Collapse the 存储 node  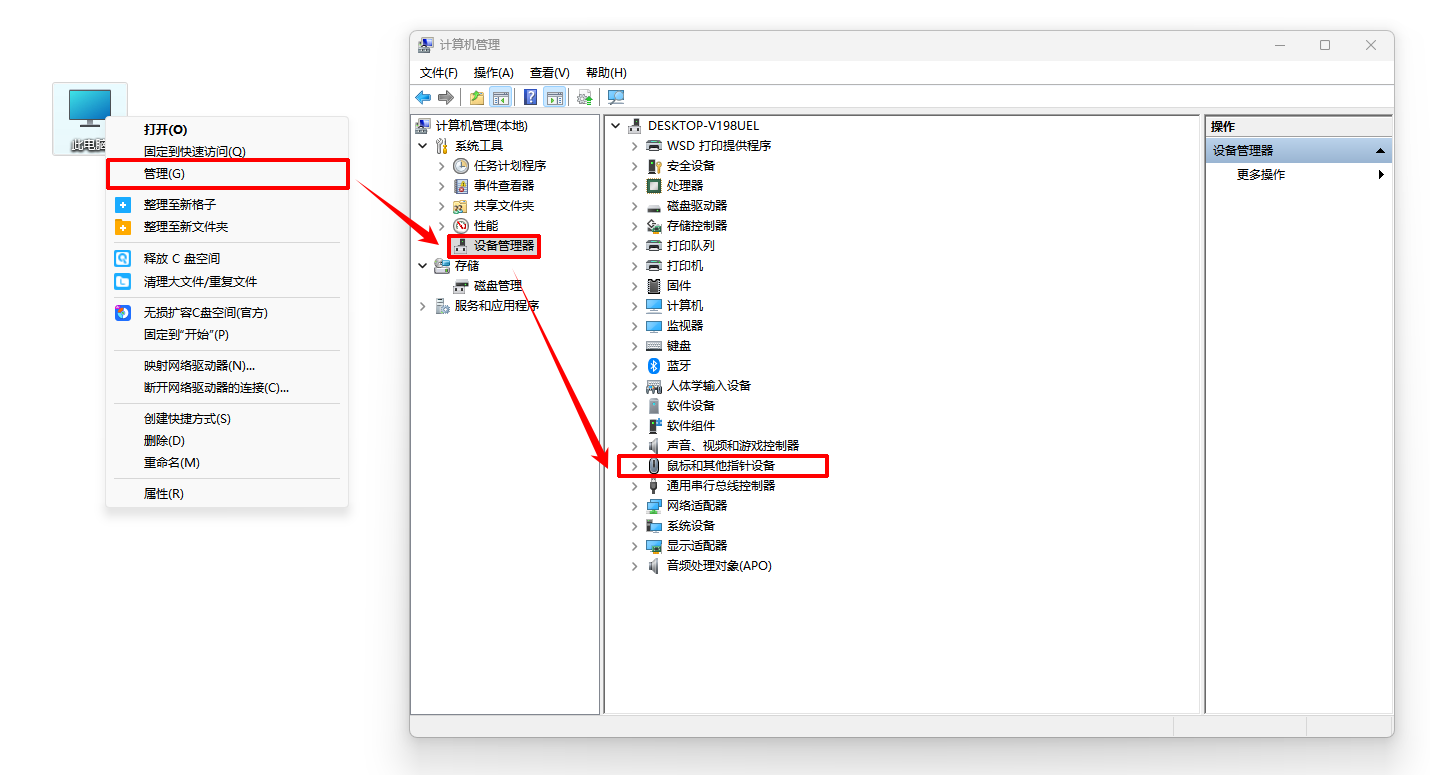pos(423,265)
